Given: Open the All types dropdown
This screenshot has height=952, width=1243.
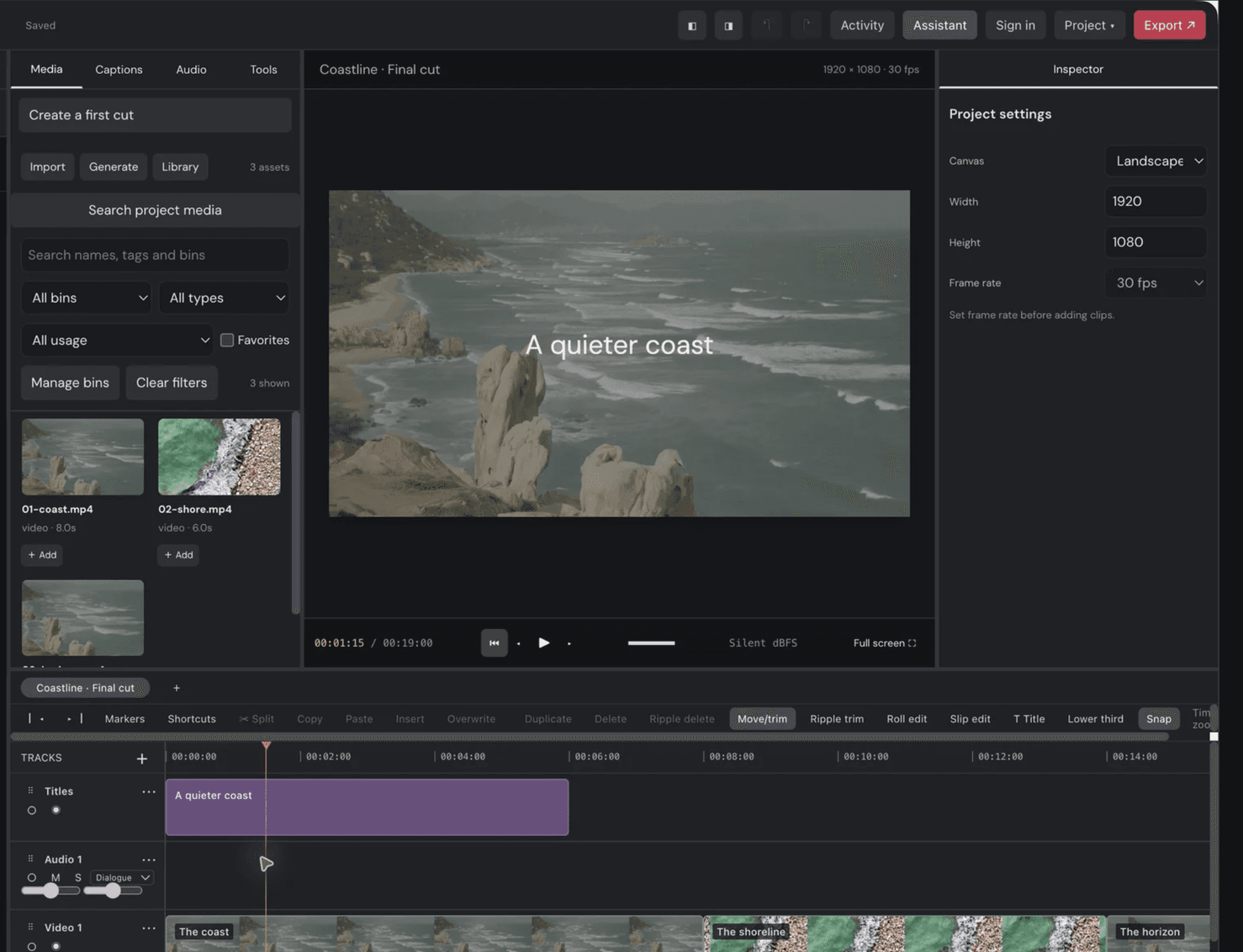Looking at the screenshot, I should 225,298.
